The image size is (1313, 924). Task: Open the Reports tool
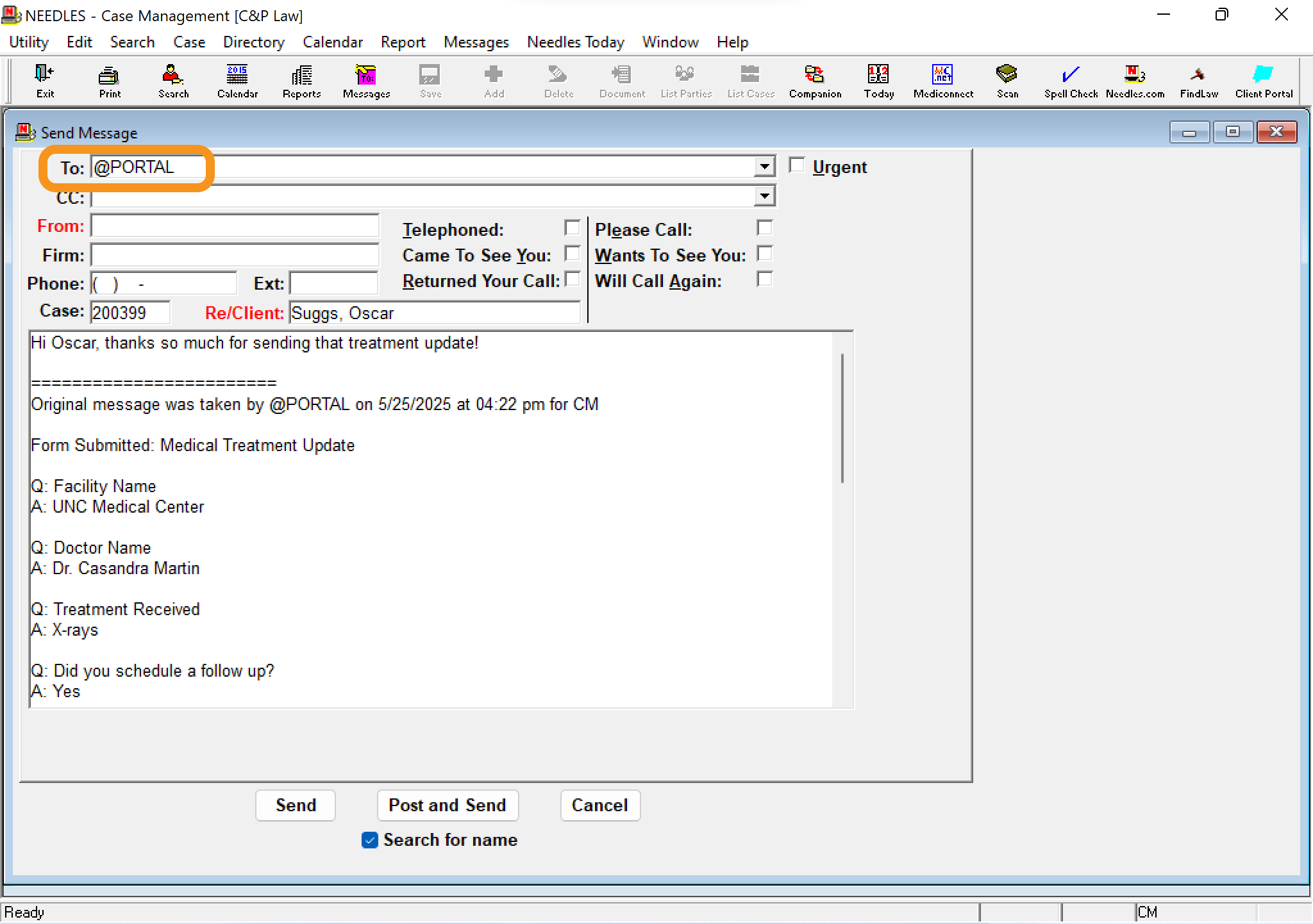[300, 81]
